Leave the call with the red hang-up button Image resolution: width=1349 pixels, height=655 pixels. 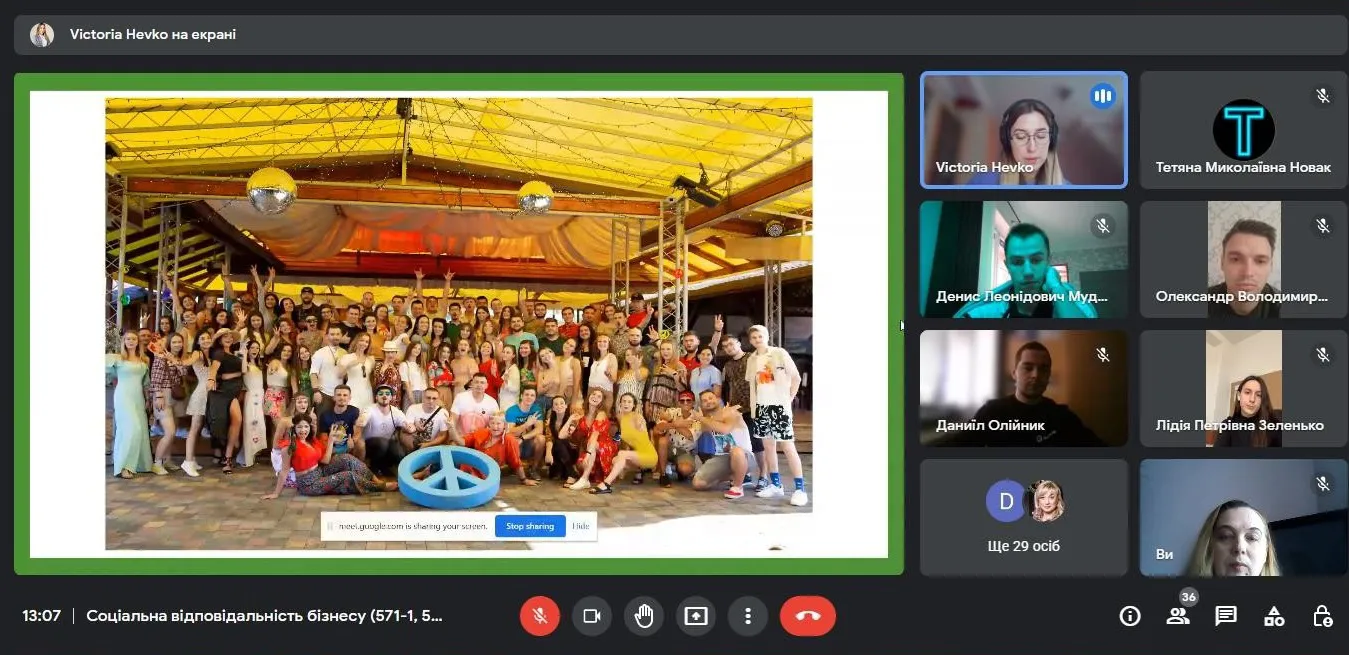point(808,616)
